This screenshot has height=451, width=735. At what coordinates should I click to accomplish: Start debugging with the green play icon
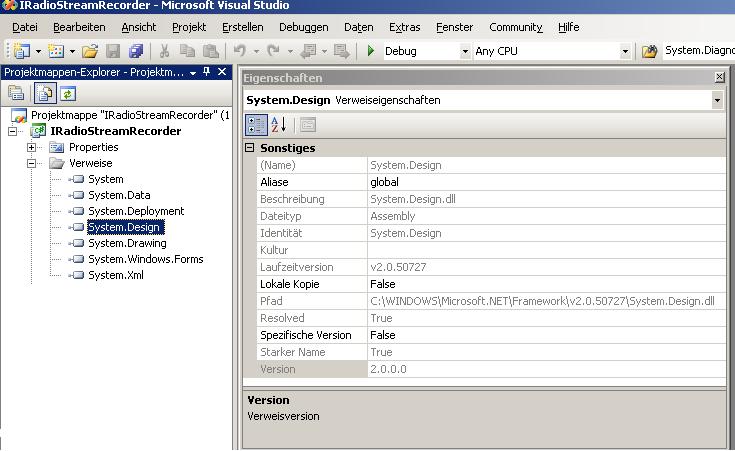pyautogui.click(x=371, y=51)
